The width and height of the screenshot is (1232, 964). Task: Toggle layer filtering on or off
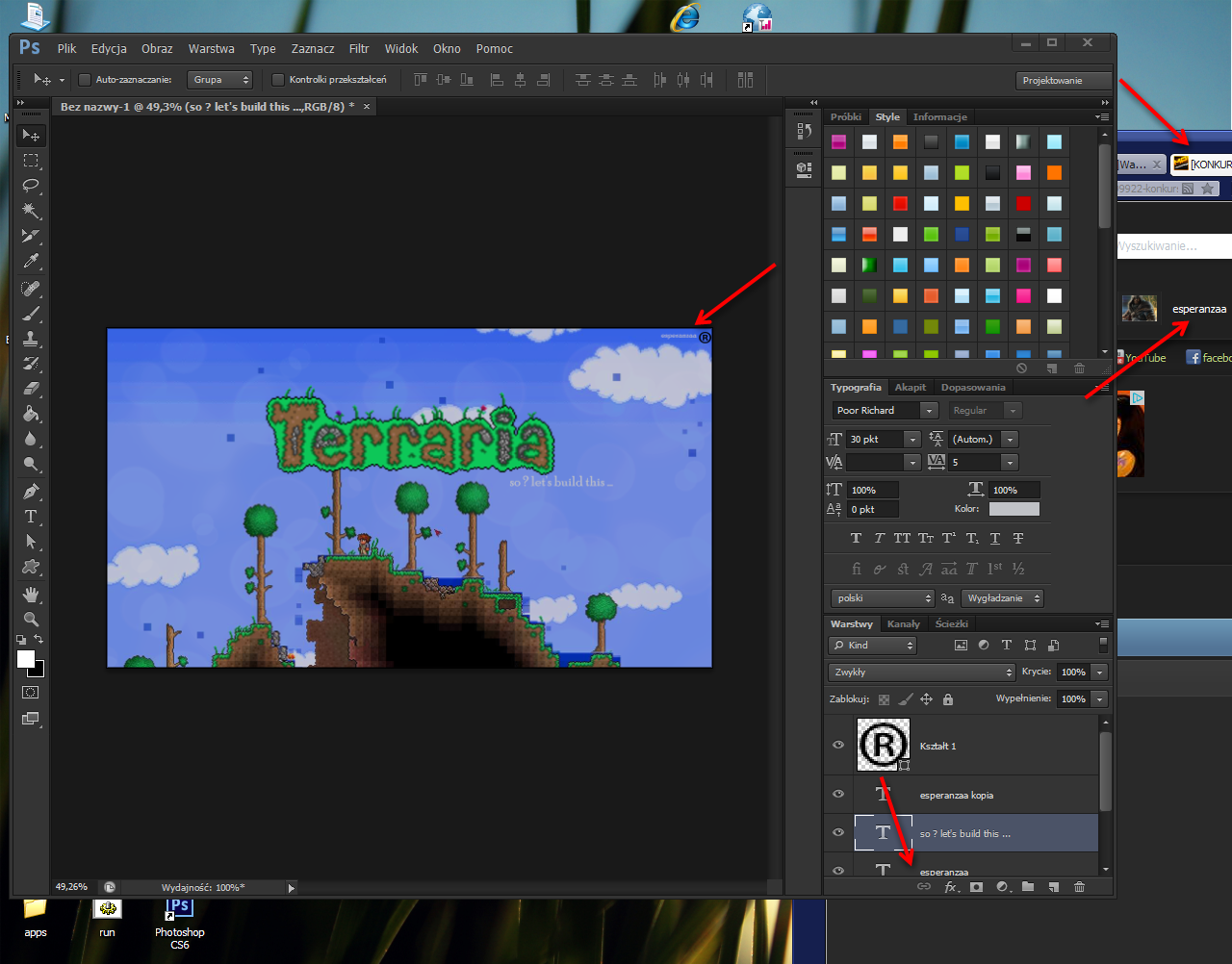coord(1103,646)
